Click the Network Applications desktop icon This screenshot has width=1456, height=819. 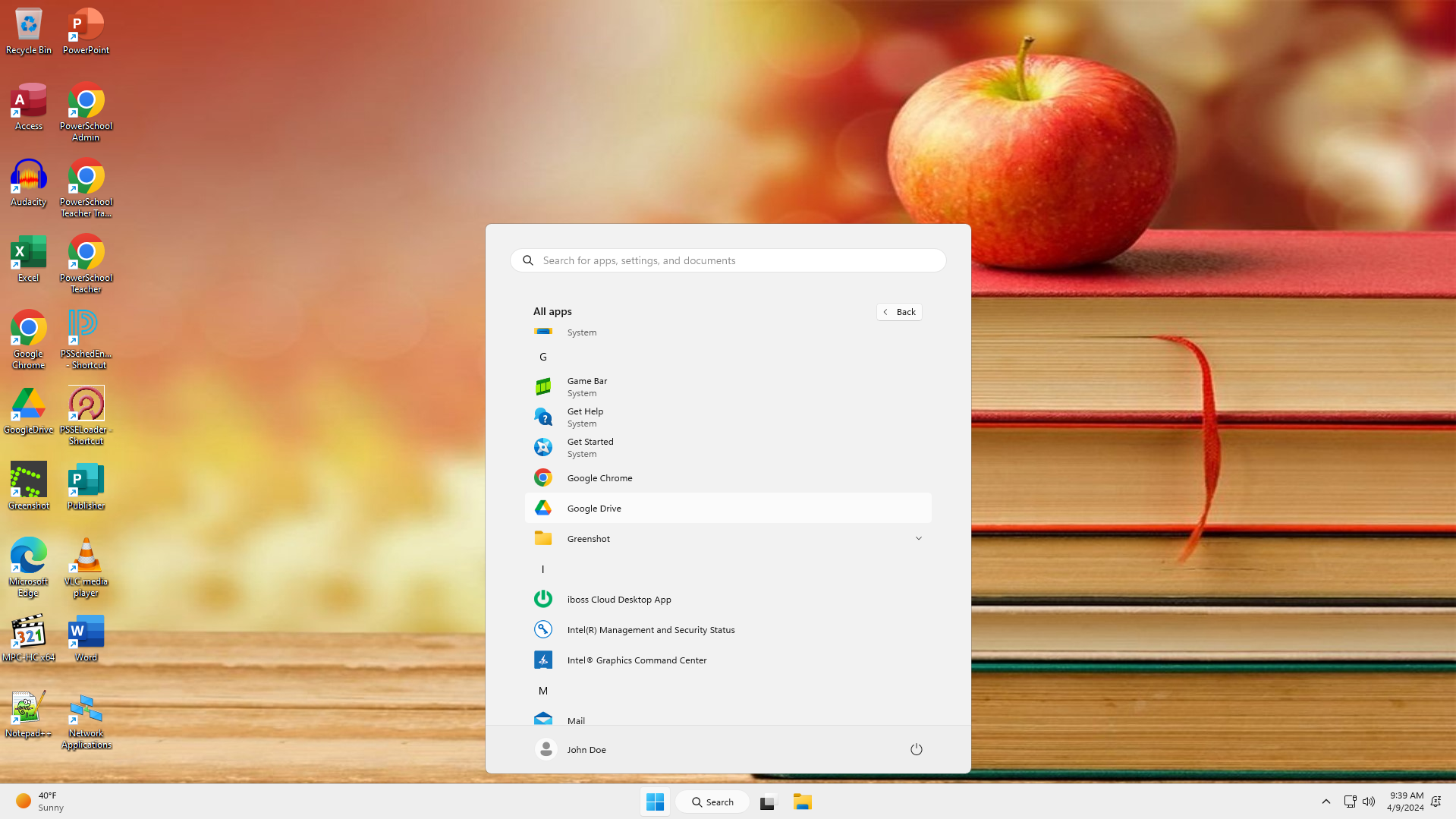86,720
